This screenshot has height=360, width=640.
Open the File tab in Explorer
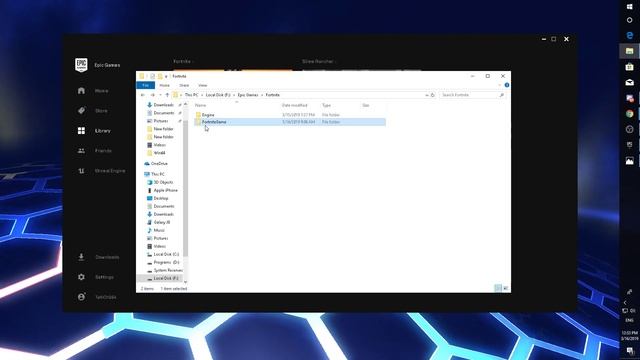click(x=145, y=85)
